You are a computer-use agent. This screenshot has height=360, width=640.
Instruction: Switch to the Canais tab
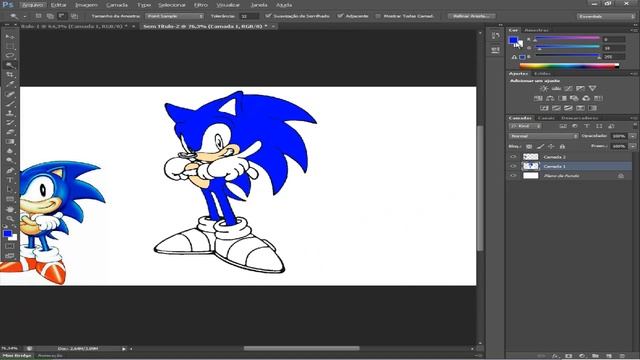coord(546,118)
